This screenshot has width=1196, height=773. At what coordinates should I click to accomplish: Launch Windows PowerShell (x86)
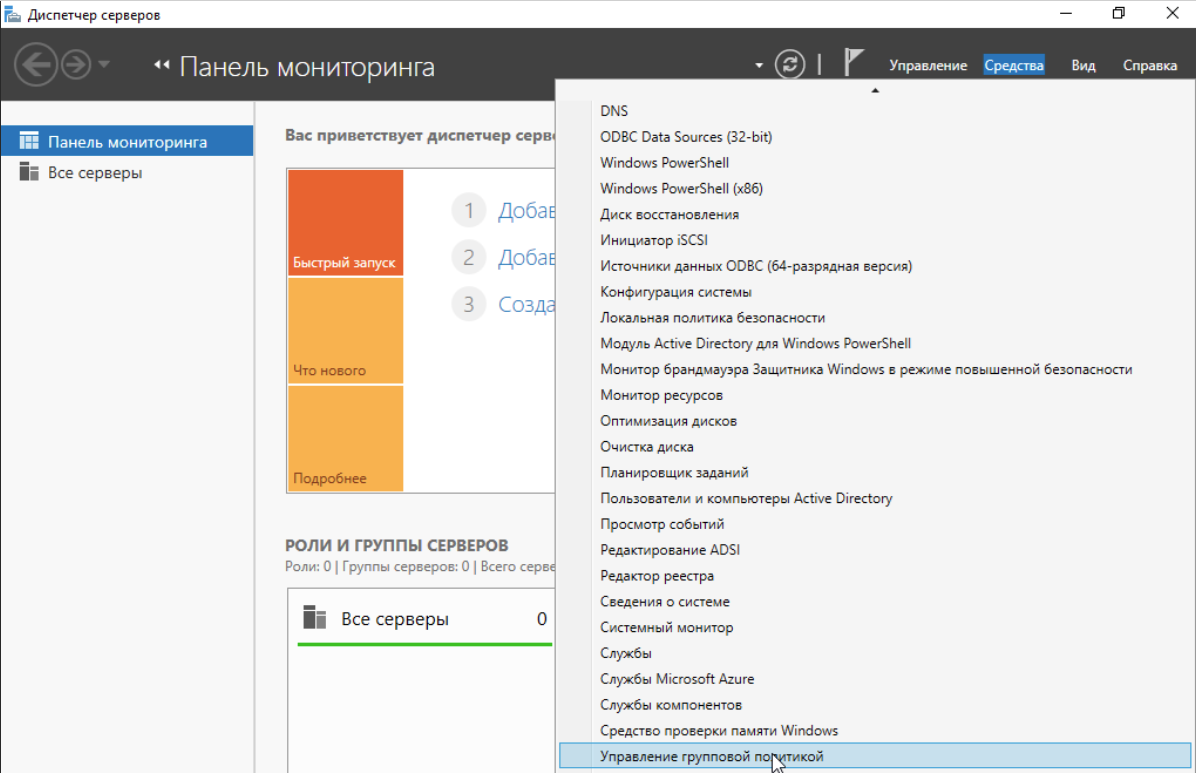875,188
